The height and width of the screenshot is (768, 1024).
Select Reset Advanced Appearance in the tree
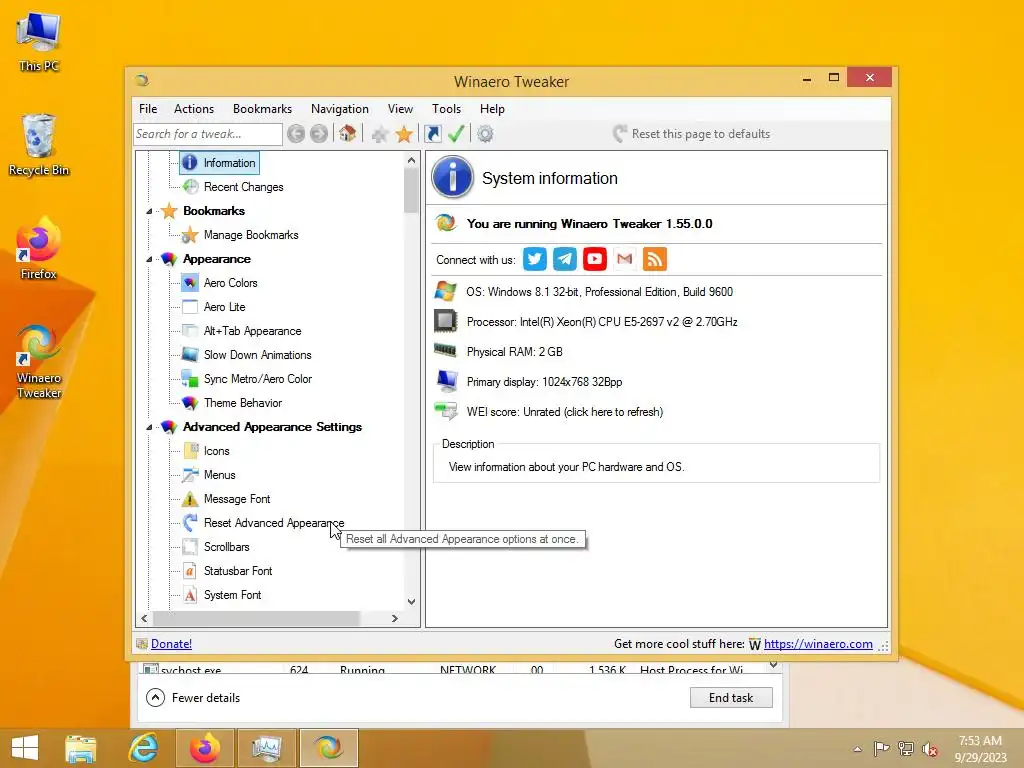[274, 523]
